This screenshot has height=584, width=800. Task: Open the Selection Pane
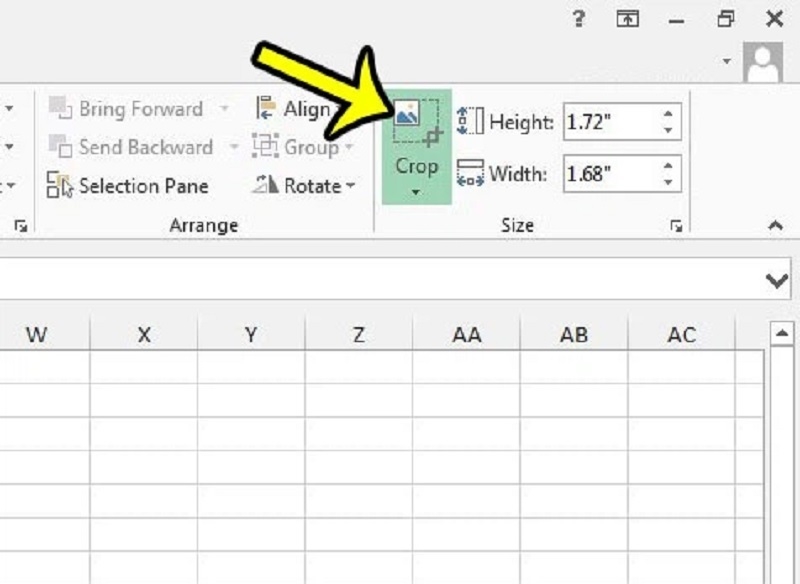tap(129, 186)
